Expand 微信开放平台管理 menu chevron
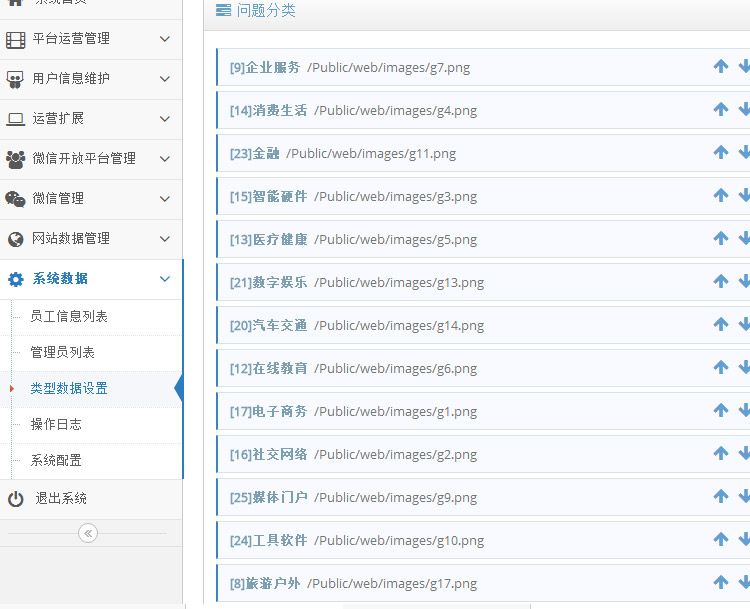This screenshot has height=609, width=750. 165,159
